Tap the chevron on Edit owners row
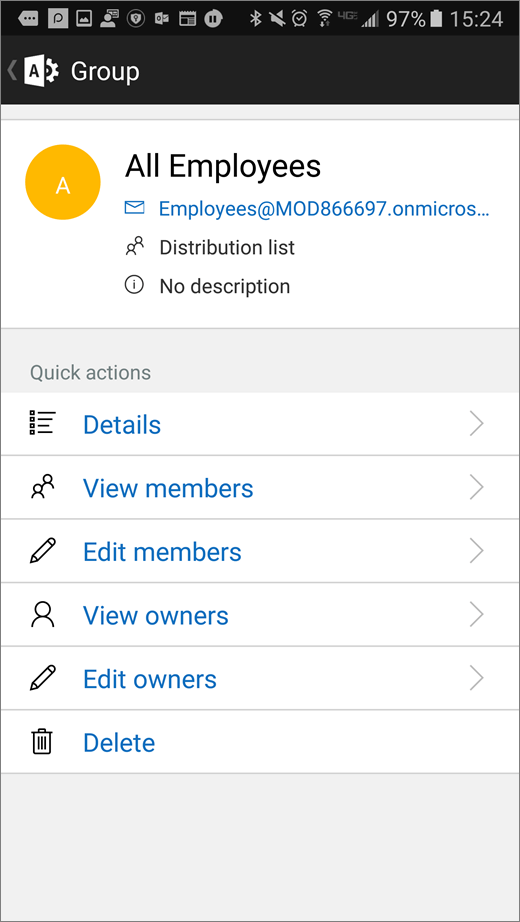Viewport: 520px width, 922px height. [x=477, y=678]
